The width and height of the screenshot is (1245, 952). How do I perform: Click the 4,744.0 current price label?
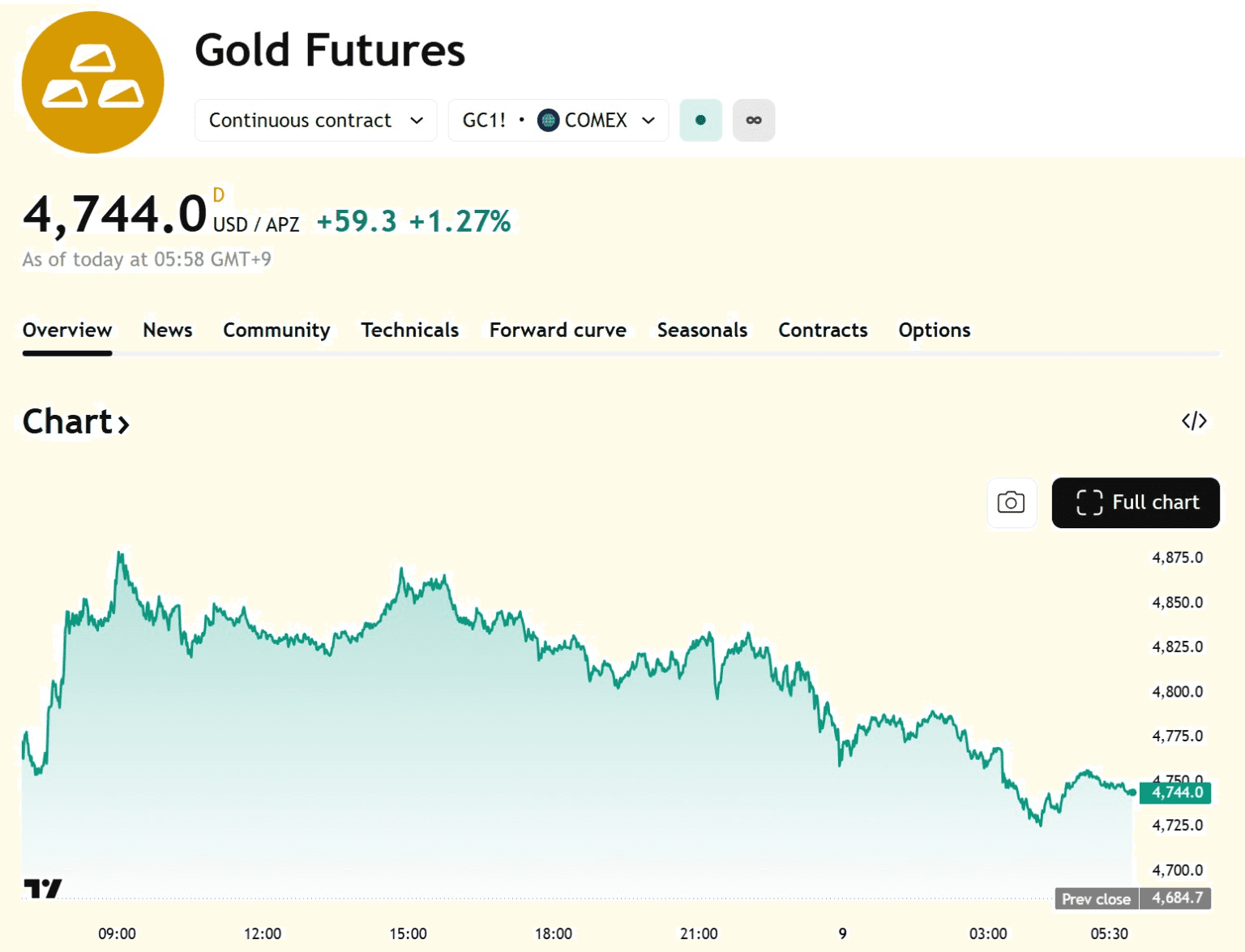tap(1175, 792)
